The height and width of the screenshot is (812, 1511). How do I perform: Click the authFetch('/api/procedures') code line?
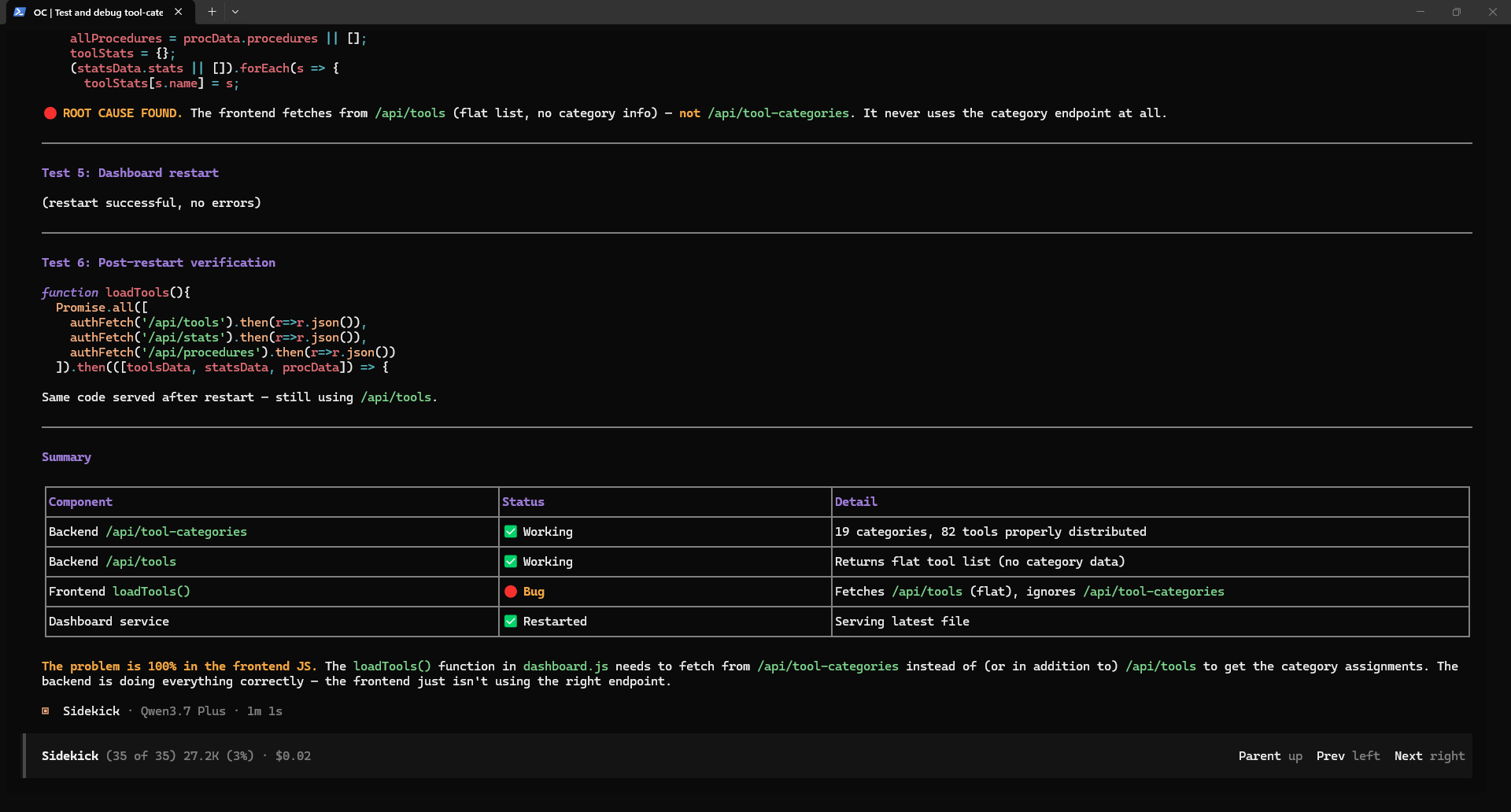pos(233,352)
